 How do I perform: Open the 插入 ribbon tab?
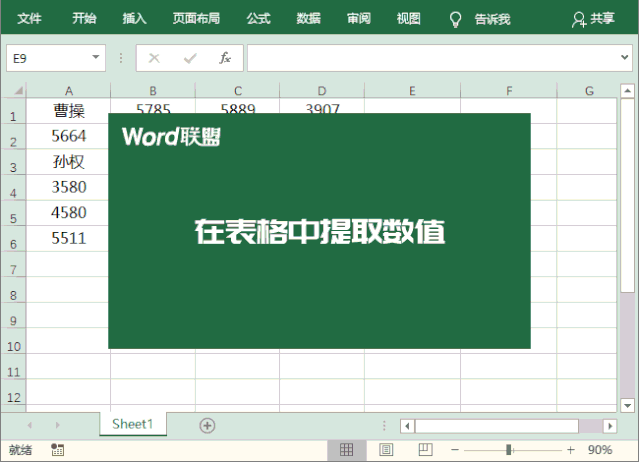tap(134, 19)
